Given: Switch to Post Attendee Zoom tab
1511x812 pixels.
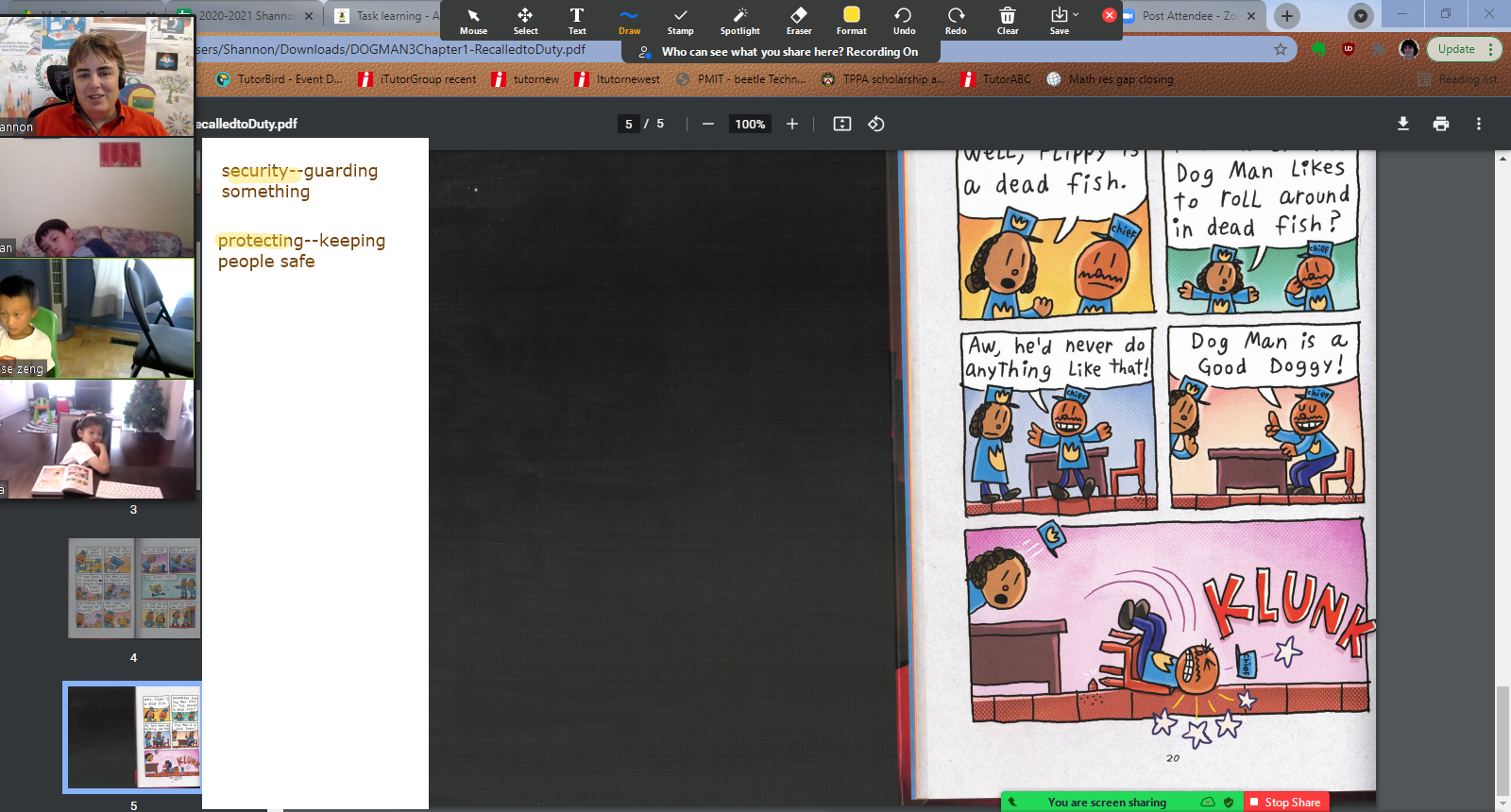Looking at the screenshot, I should click(x=1189, y=16).
